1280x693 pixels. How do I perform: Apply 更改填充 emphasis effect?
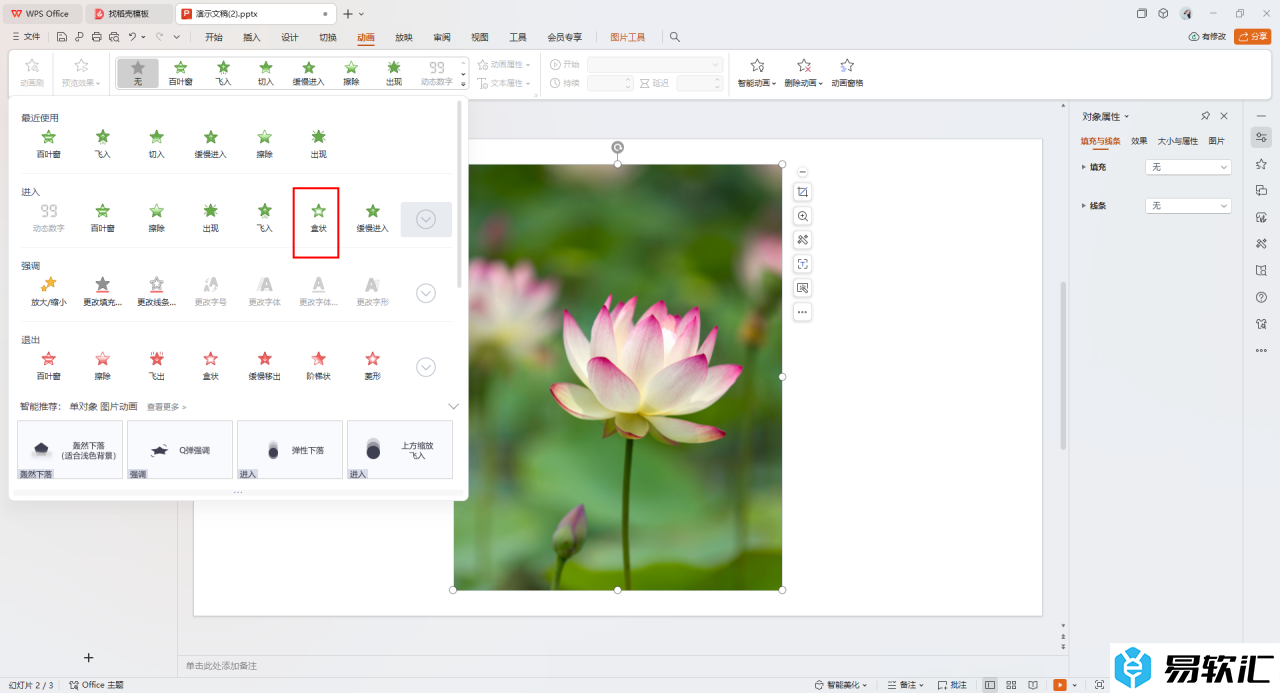click(102, 292)
